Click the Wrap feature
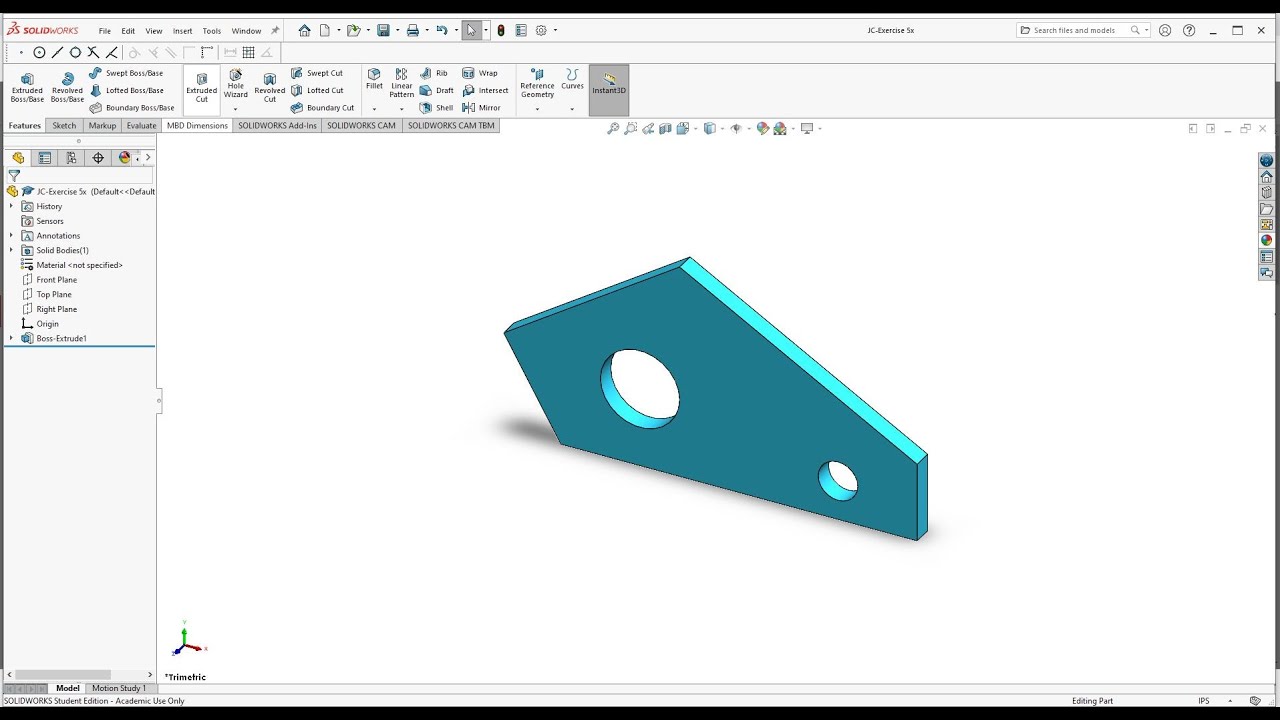This screenshot has height=720, width=1280. tap(480, 73)
